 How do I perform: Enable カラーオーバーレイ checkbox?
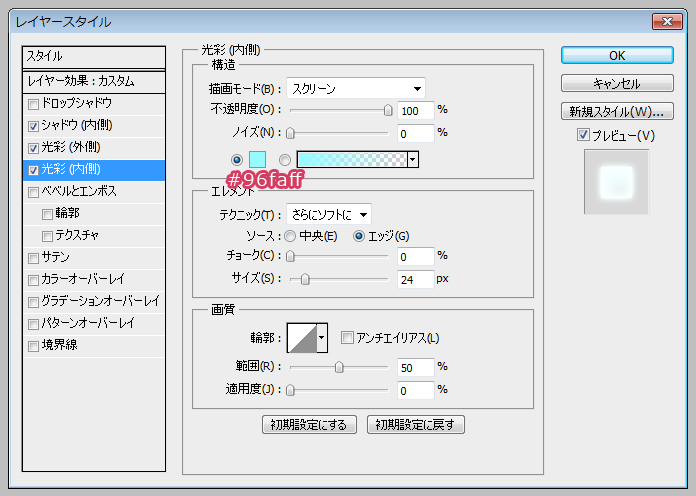(33, 280)
